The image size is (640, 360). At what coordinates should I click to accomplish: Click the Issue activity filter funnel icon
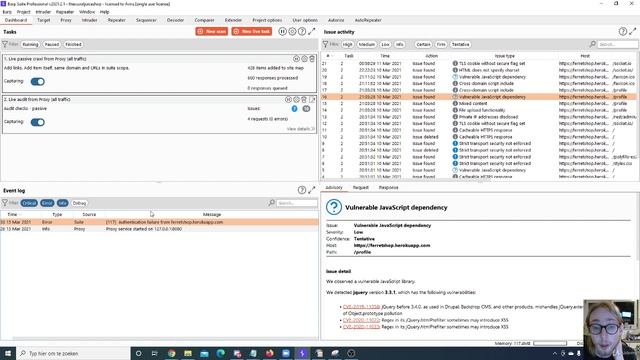325,44
